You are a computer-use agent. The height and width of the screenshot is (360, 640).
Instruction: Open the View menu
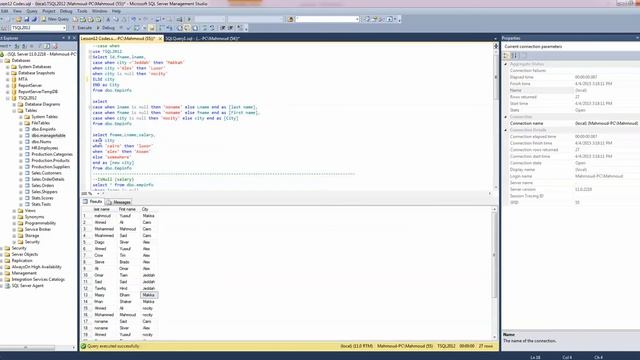17,11
